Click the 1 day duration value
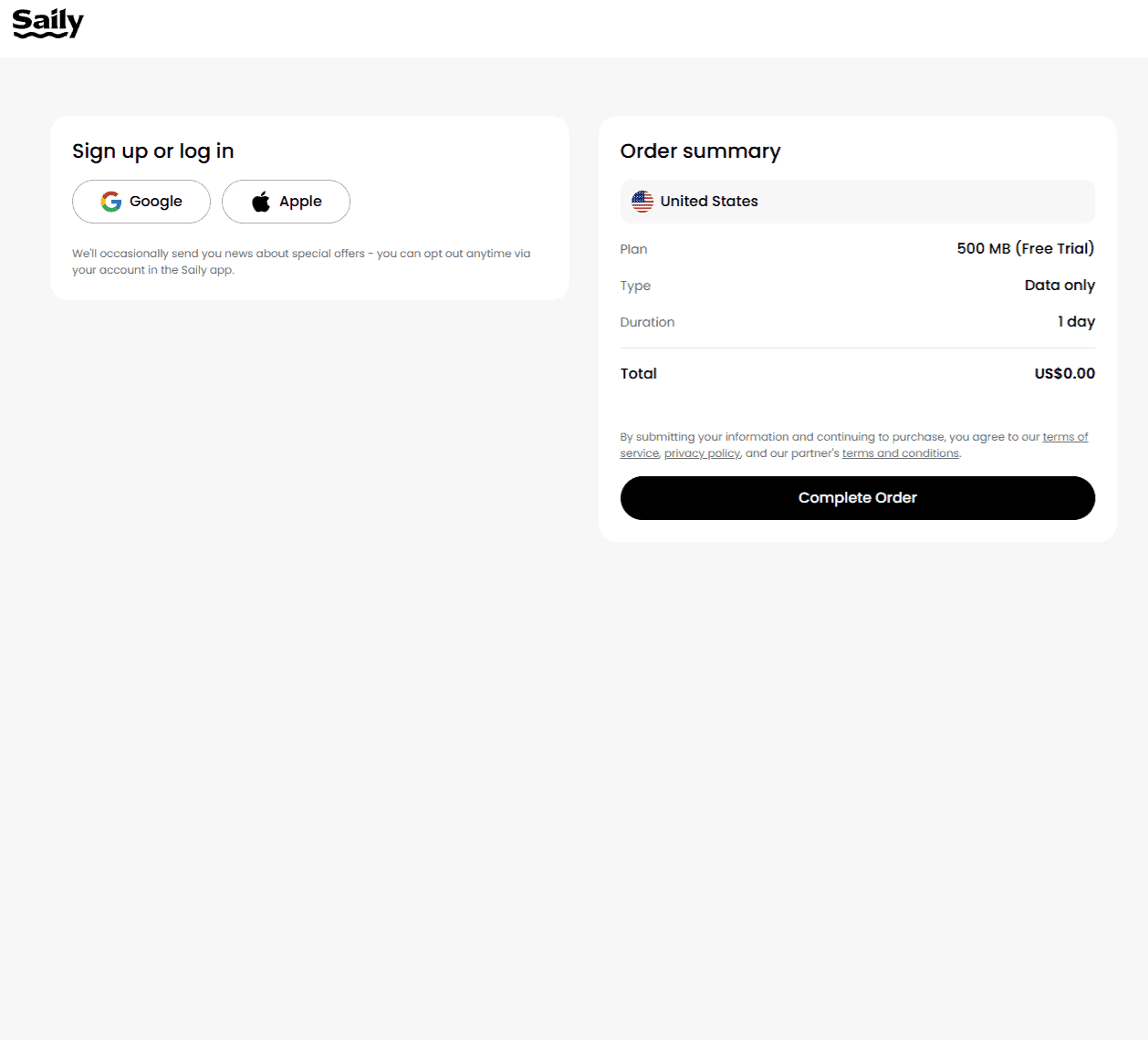This screenshot has height=1040, width=1148. coord(1076,321)
